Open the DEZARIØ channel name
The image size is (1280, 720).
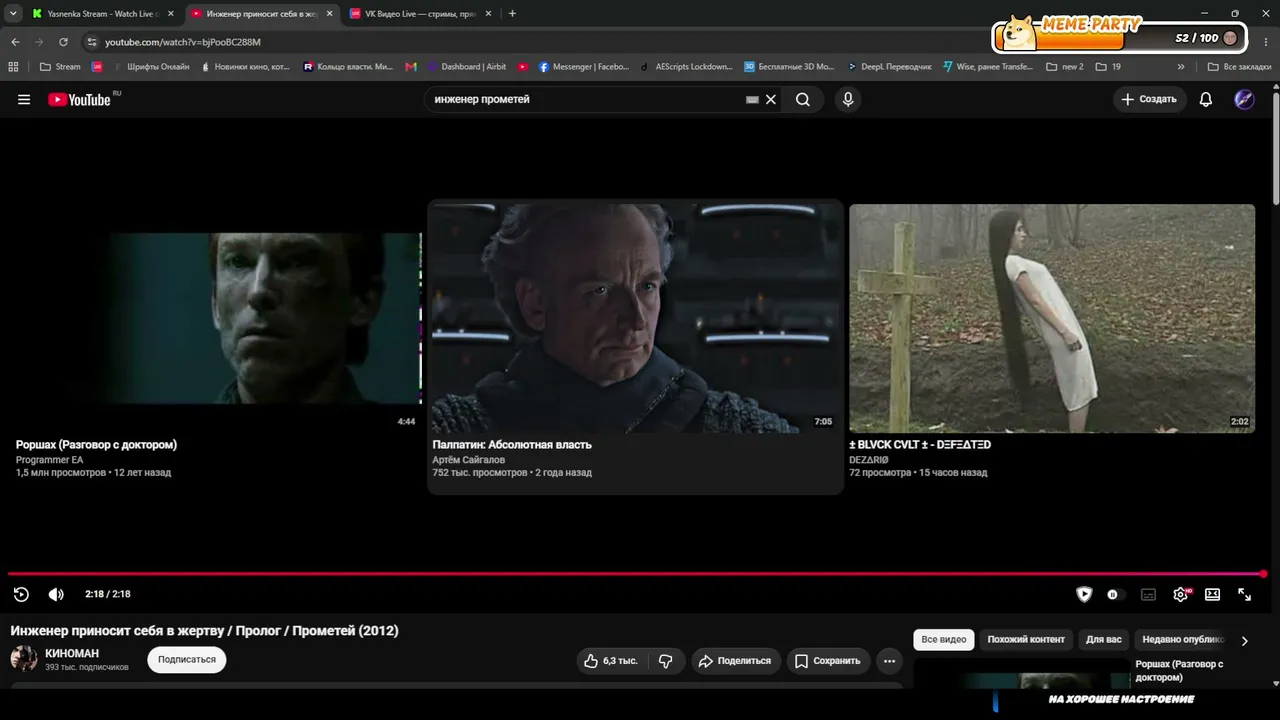click(869, 460)
